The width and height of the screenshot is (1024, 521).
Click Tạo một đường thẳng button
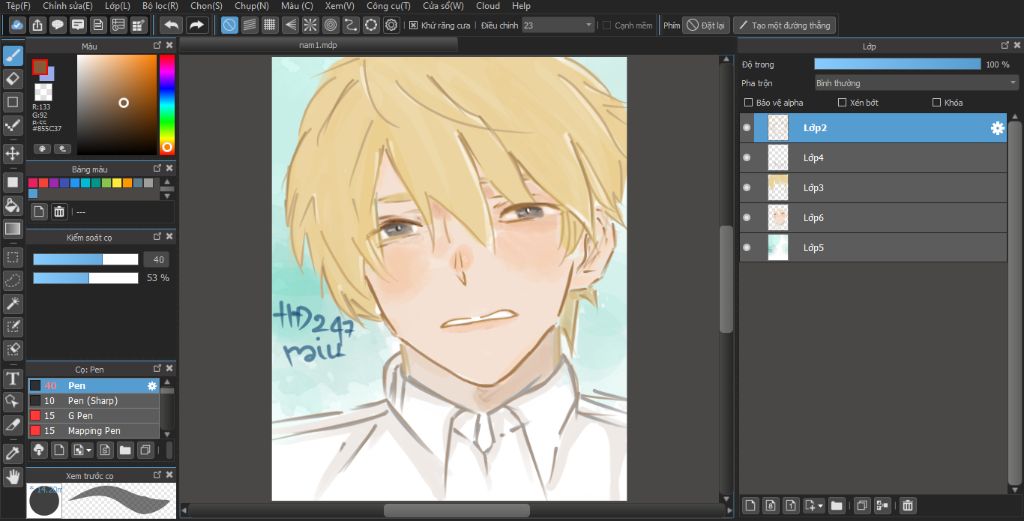[x=784, y=25]
